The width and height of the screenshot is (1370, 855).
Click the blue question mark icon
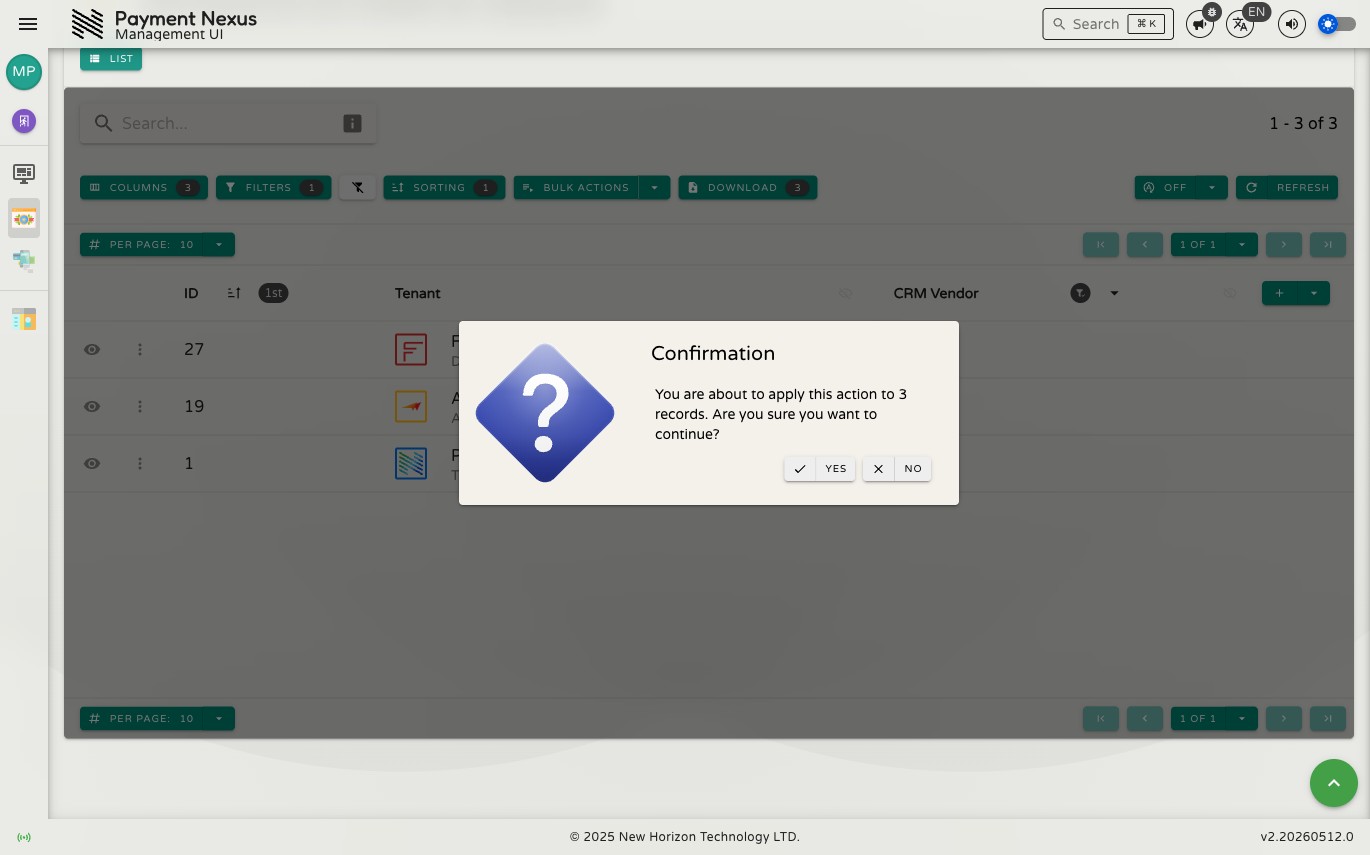pos(545,413)
